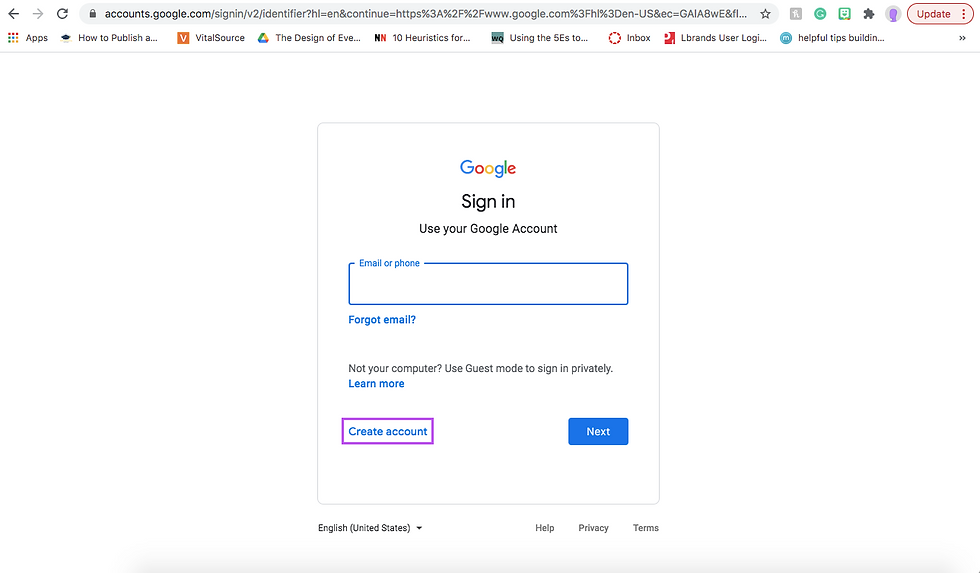980x573 pixels.
Task: View site info via the padlock icon
Action: point(91,14)
